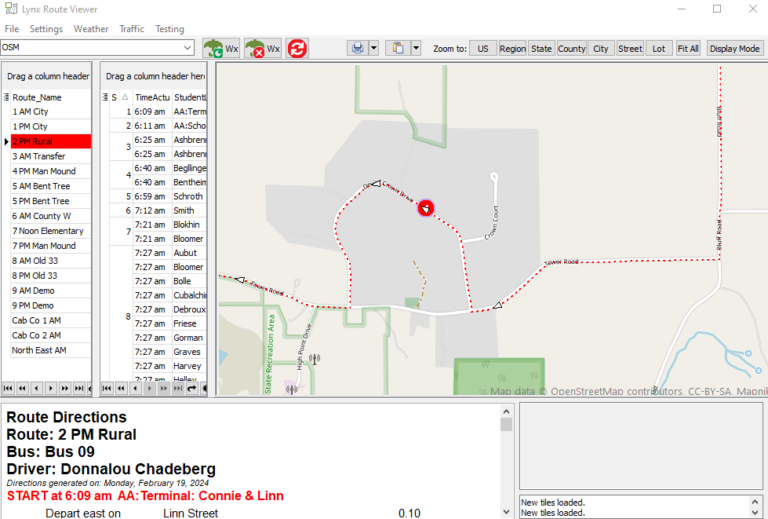Go to last record in route list

click(x=80, y=388)
